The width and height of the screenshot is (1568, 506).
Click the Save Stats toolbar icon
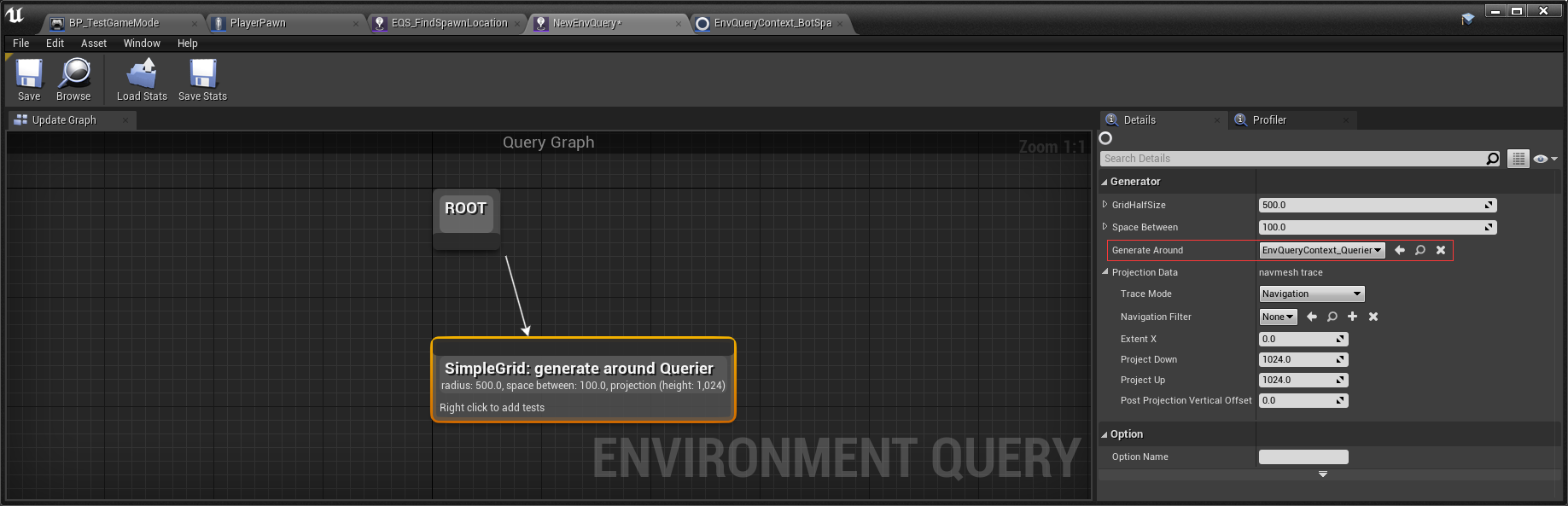point(203,73)
